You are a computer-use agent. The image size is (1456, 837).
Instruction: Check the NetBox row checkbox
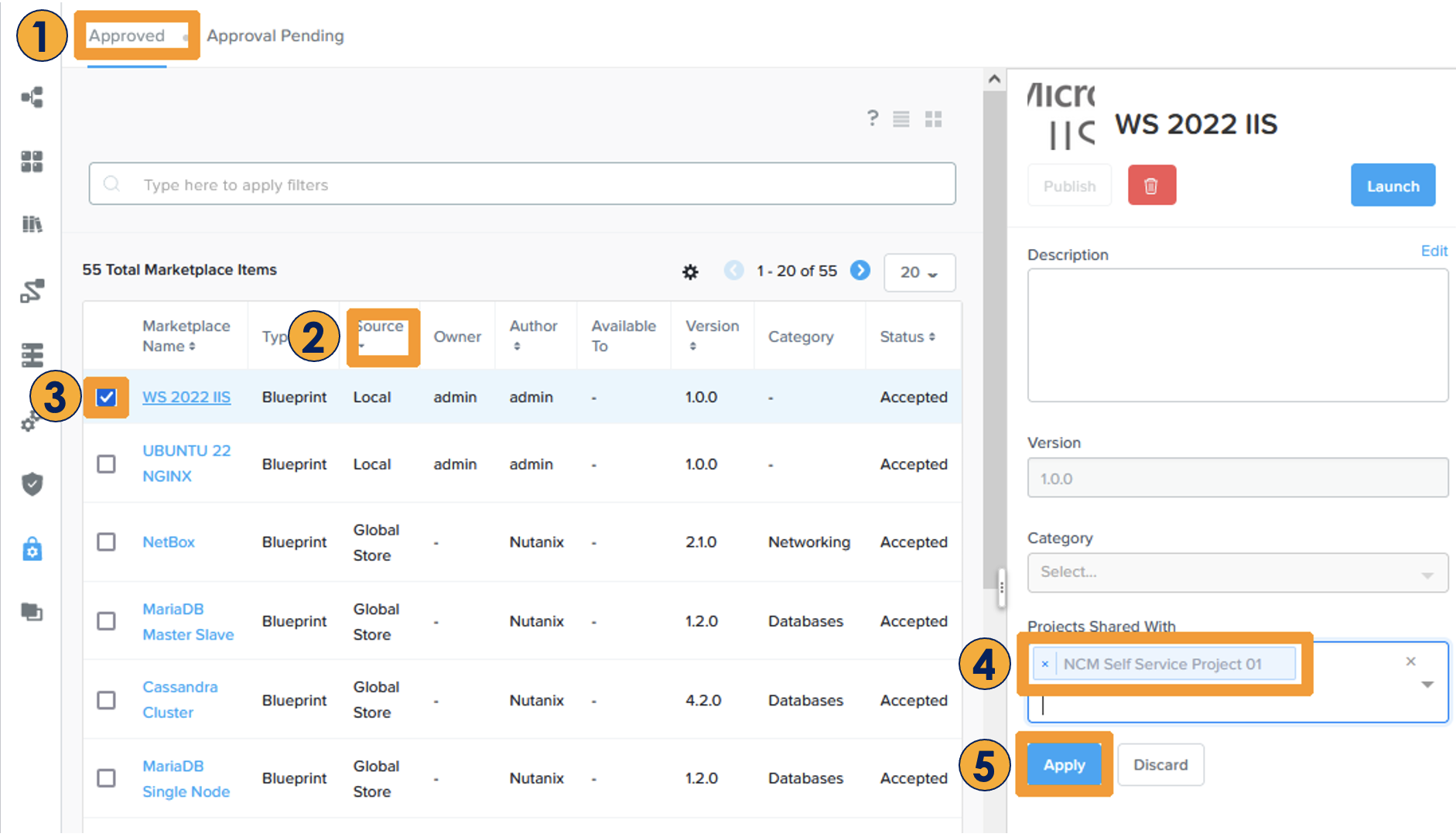point(106,542)
